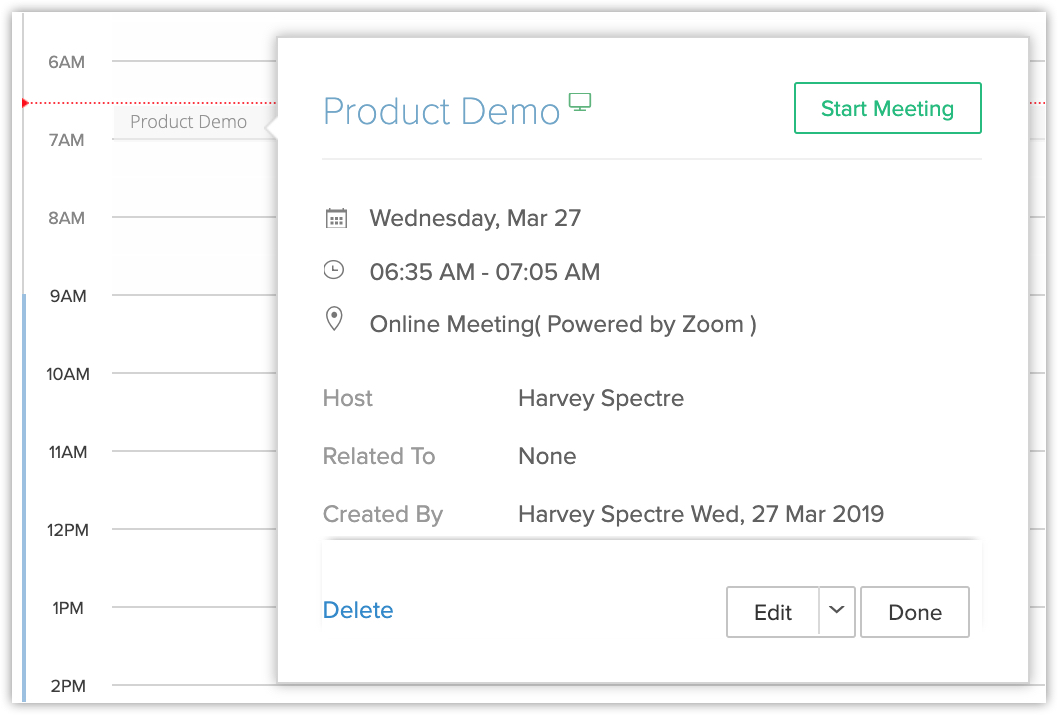
Task: Click the red current-time marker
Action: pos(24,102)
